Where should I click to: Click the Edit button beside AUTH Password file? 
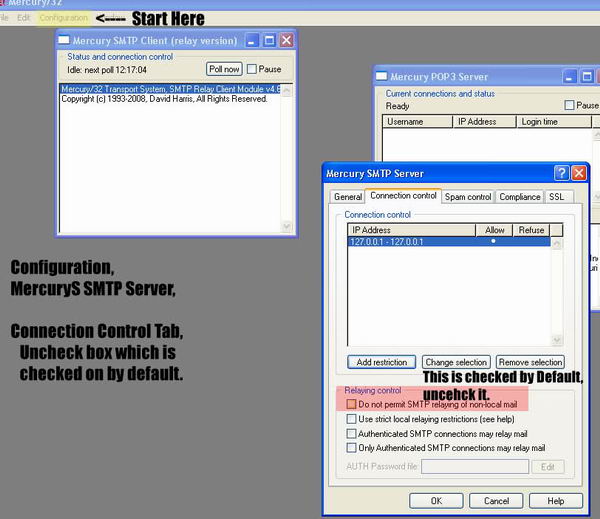[x=548, y=467]
